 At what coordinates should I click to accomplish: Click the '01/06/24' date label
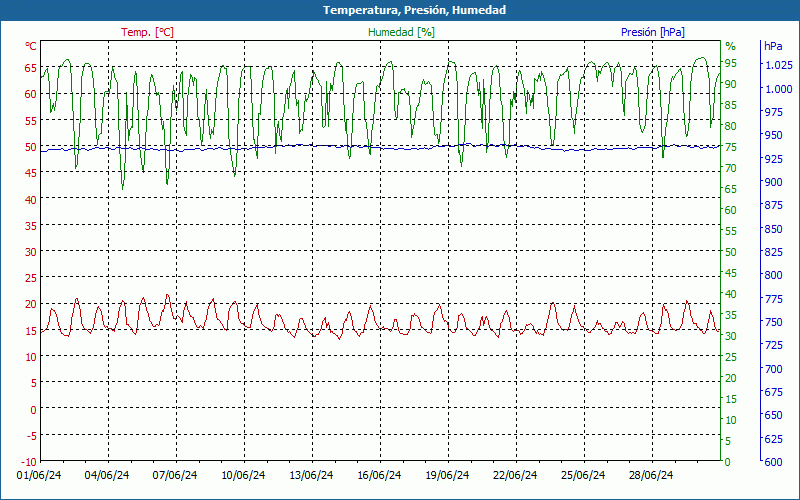pos(39,476)
